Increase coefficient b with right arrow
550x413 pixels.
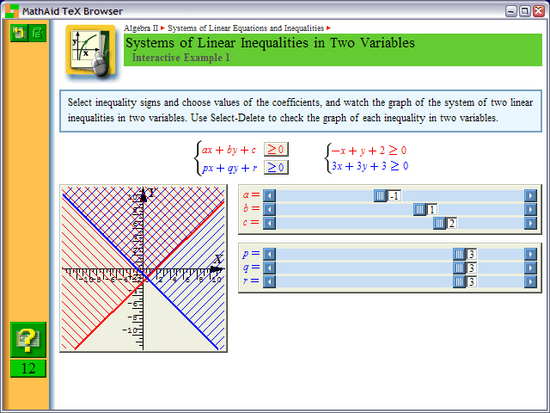(x=530, y=209)
